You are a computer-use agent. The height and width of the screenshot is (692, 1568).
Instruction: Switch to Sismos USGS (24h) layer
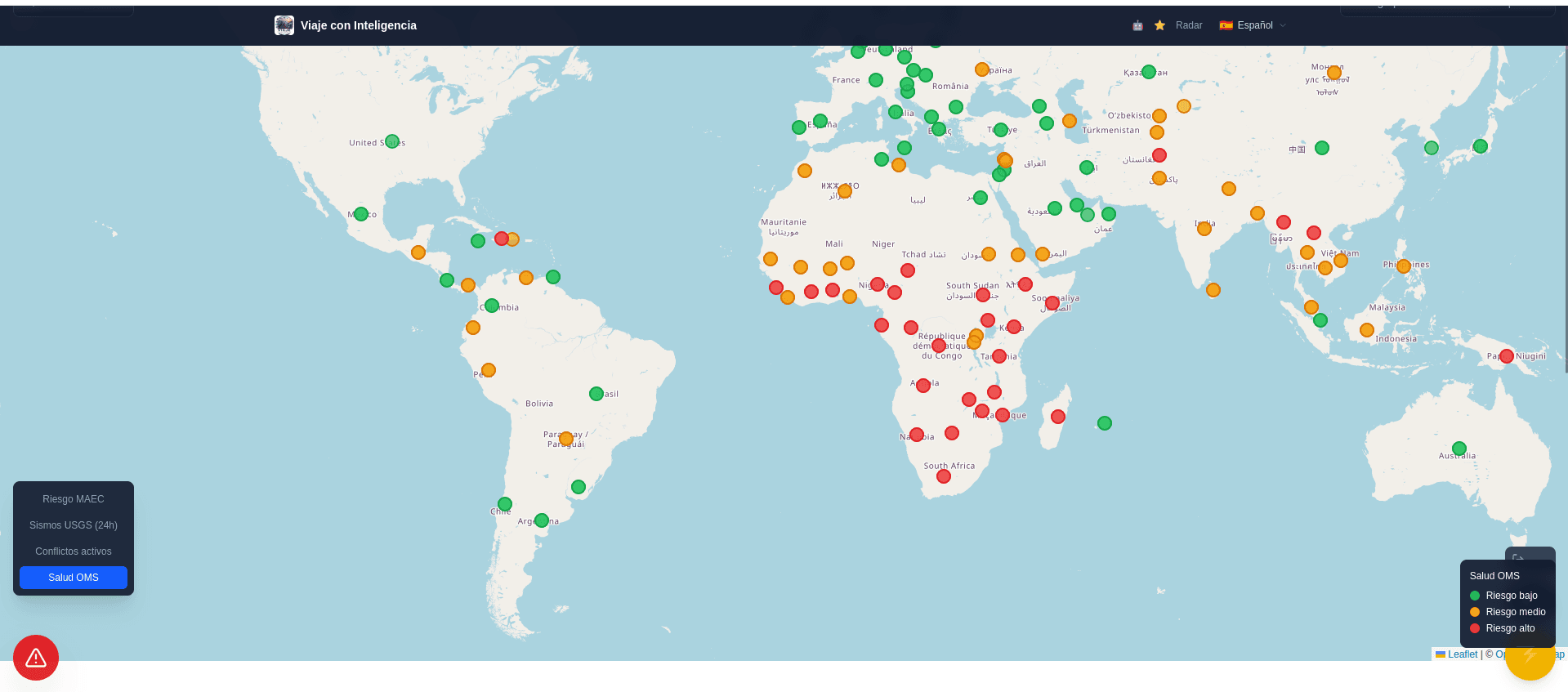click(x=74, y=525)
